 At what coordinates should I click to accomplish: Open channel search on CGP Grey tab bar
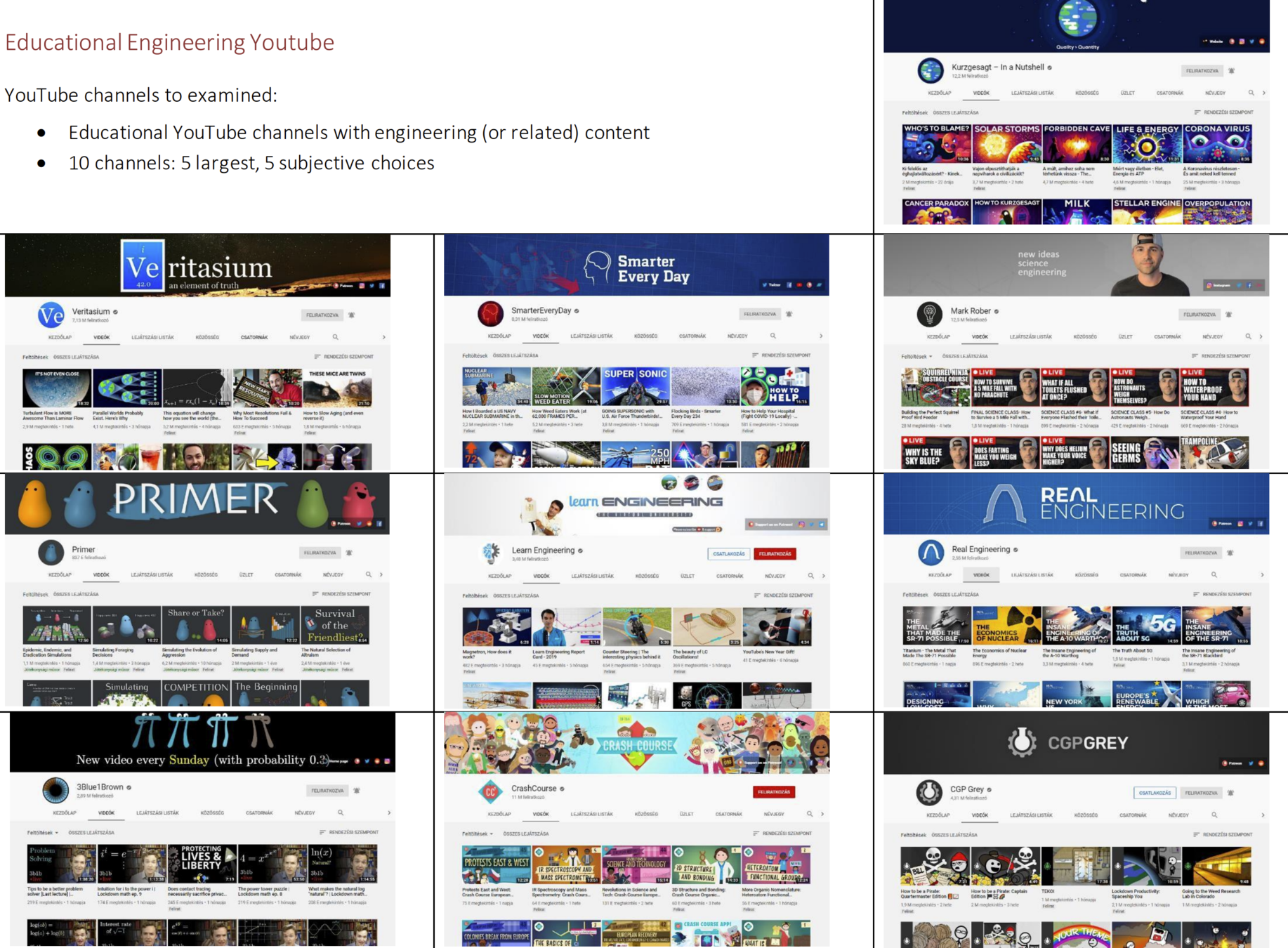coord(1214,815)
